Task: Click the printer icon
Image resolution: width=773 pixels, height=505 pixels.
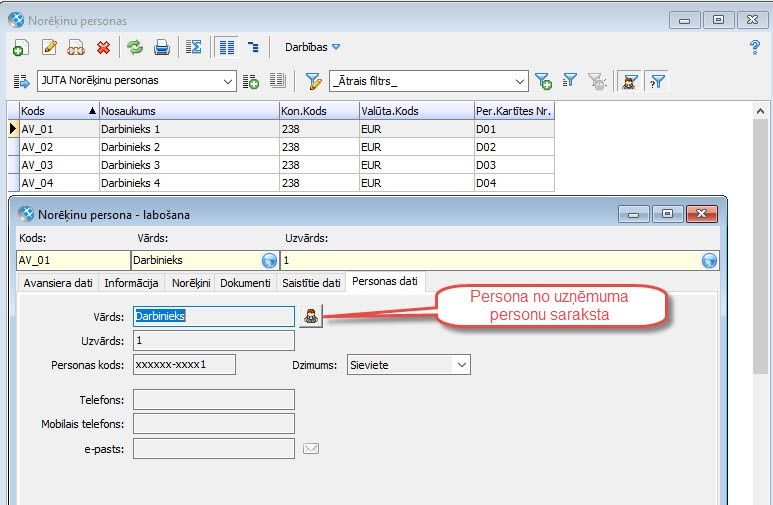Action: (162, 47)
